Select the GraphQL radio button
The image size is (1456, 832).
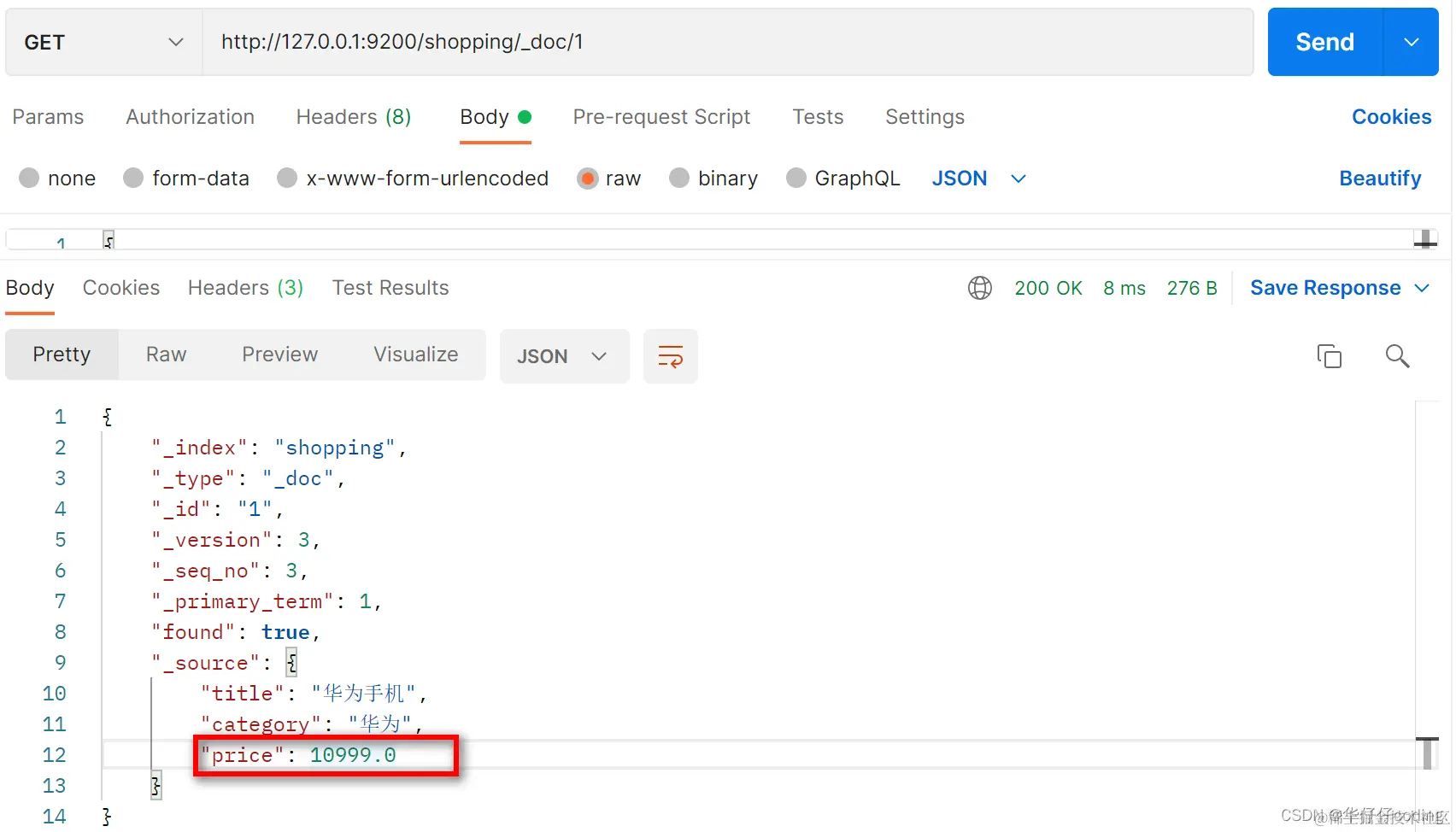pyautogui.click(x=796, y=178)
